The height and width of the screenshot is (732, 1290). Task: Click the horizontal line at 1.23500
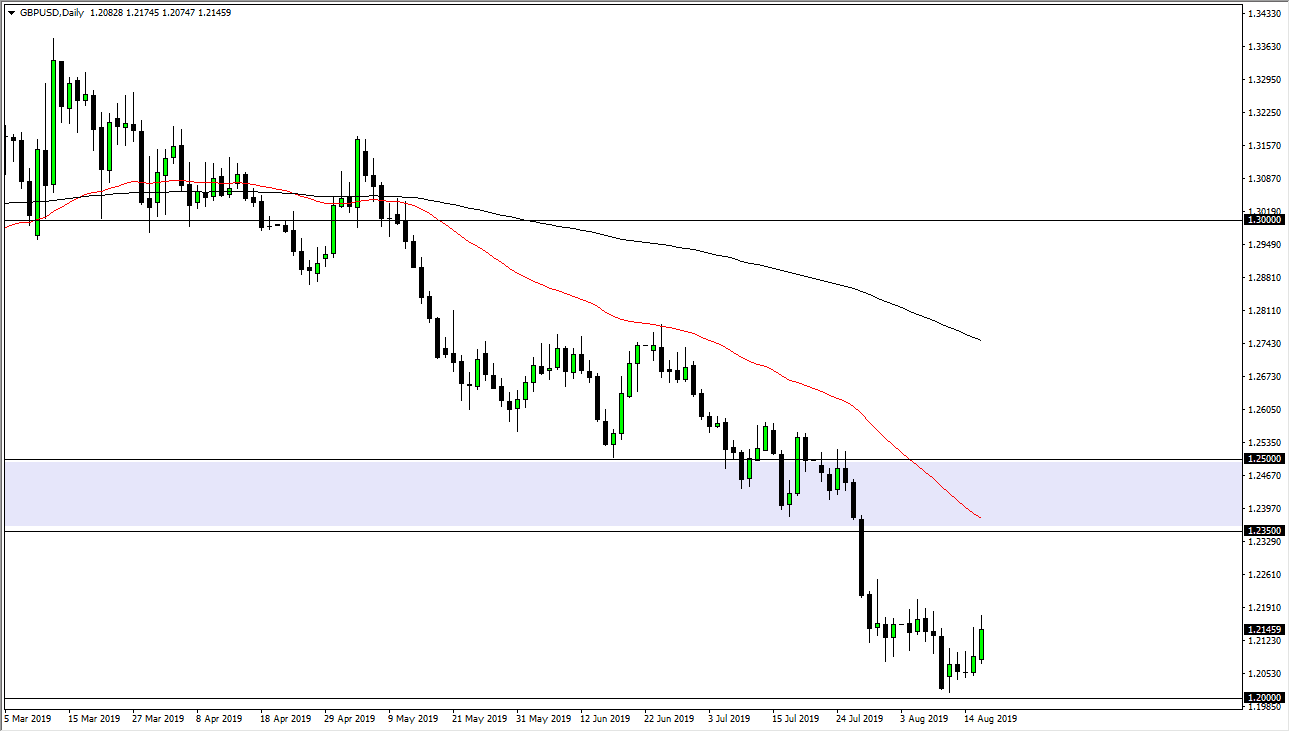[x=400, y=529]
